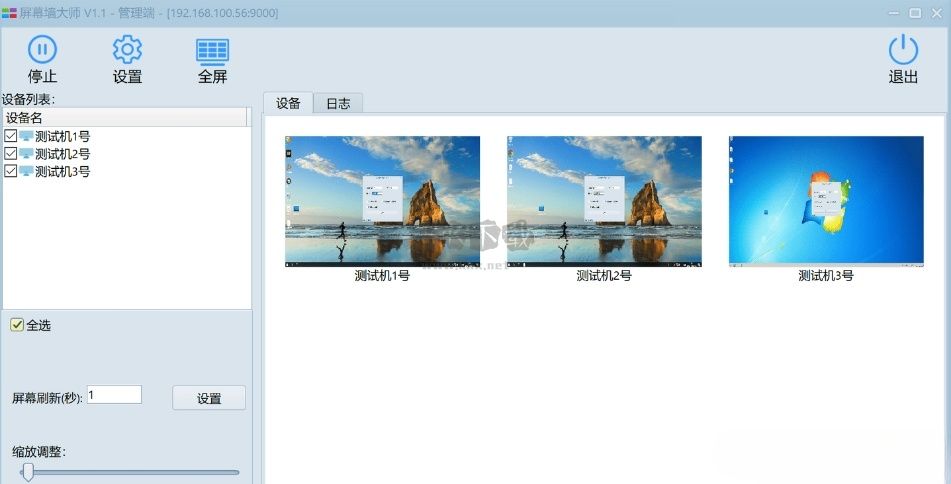Switch to the 日志 tab
951x484 pixels.
coord(338,104)
